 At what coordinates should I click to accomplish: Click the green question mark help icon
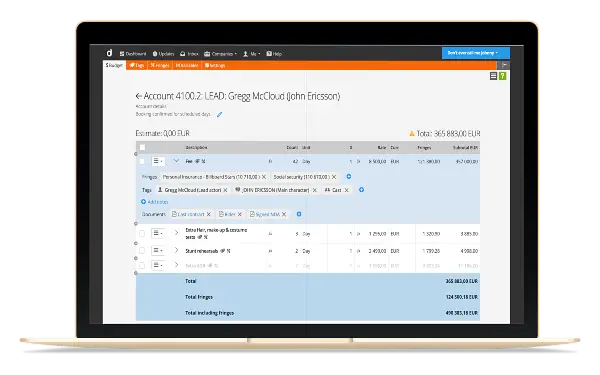pyautogui.click(x=502, y=76)
